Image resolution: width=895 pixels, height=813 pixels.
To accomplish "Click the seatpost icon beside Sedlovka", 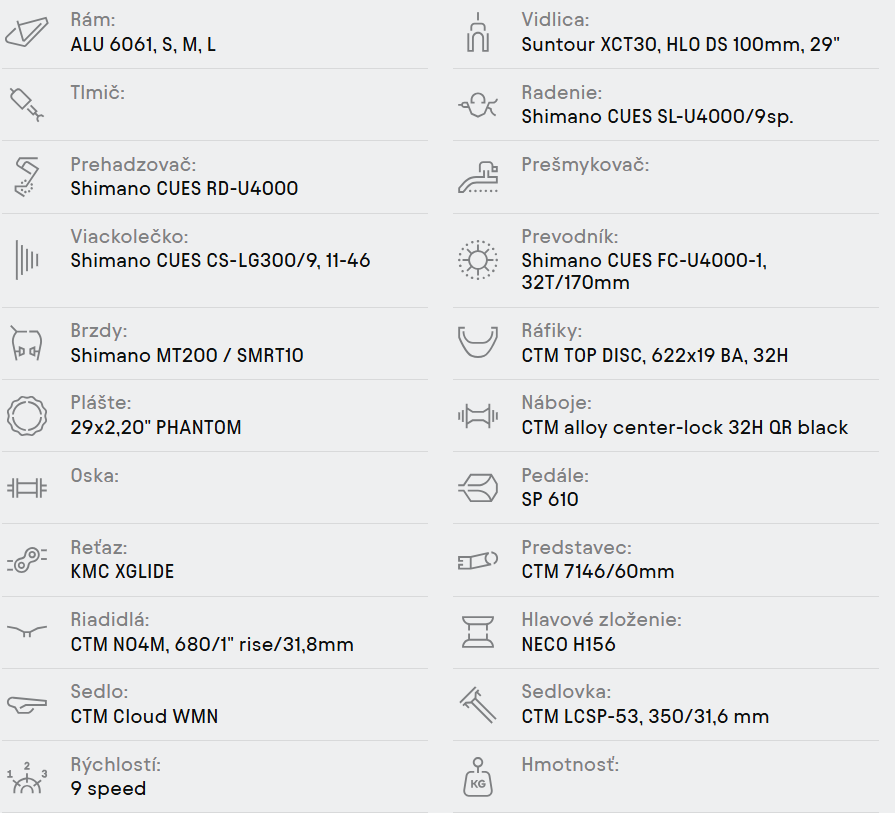I will click(478, 705).
